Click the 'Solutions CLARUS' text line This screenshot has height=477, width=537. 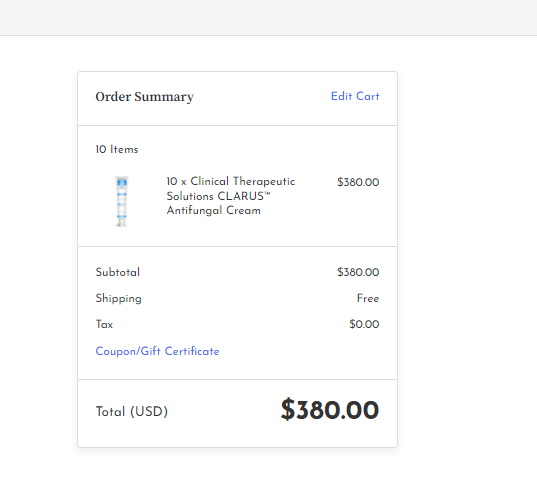click(x=218, y=196)
